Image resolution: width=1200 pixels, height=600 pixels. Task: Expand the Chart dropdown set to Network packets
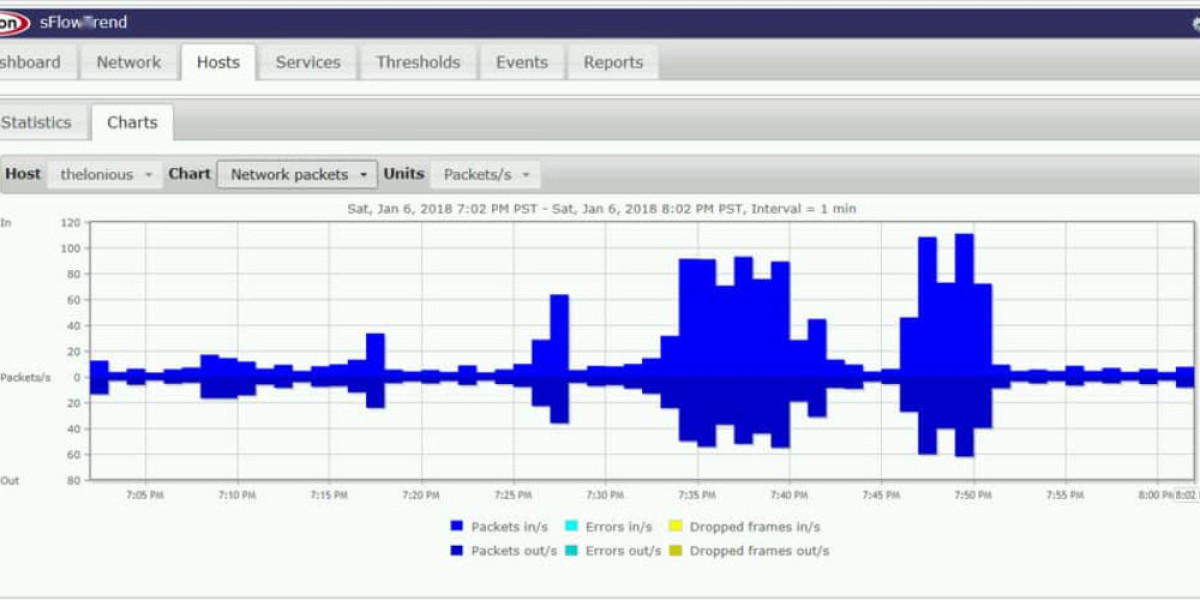point(298,174)
